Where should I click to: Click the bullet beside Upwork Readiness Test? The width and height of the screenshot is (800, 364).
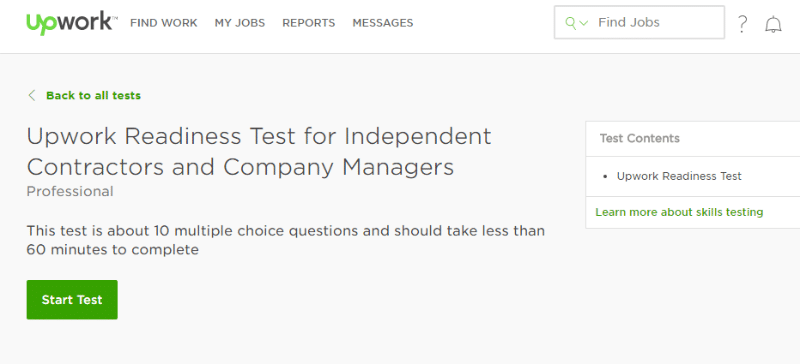tap(605, 177)
